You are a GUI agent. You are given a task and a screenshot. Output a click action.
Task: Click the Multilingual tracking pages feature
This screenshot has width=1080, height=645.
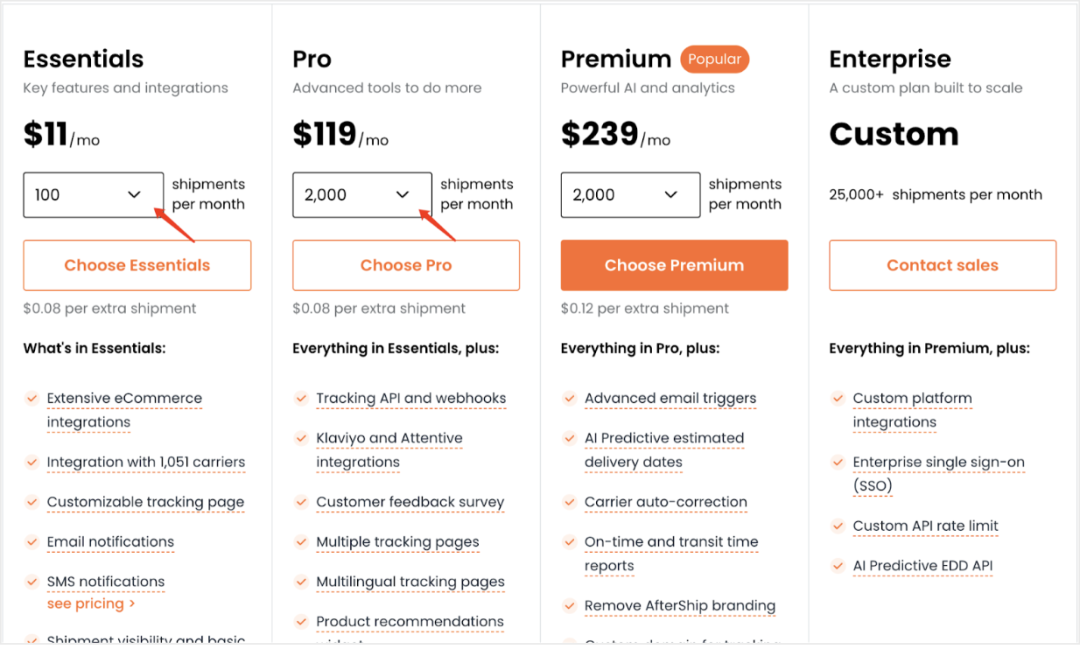[x=411, y=582]
